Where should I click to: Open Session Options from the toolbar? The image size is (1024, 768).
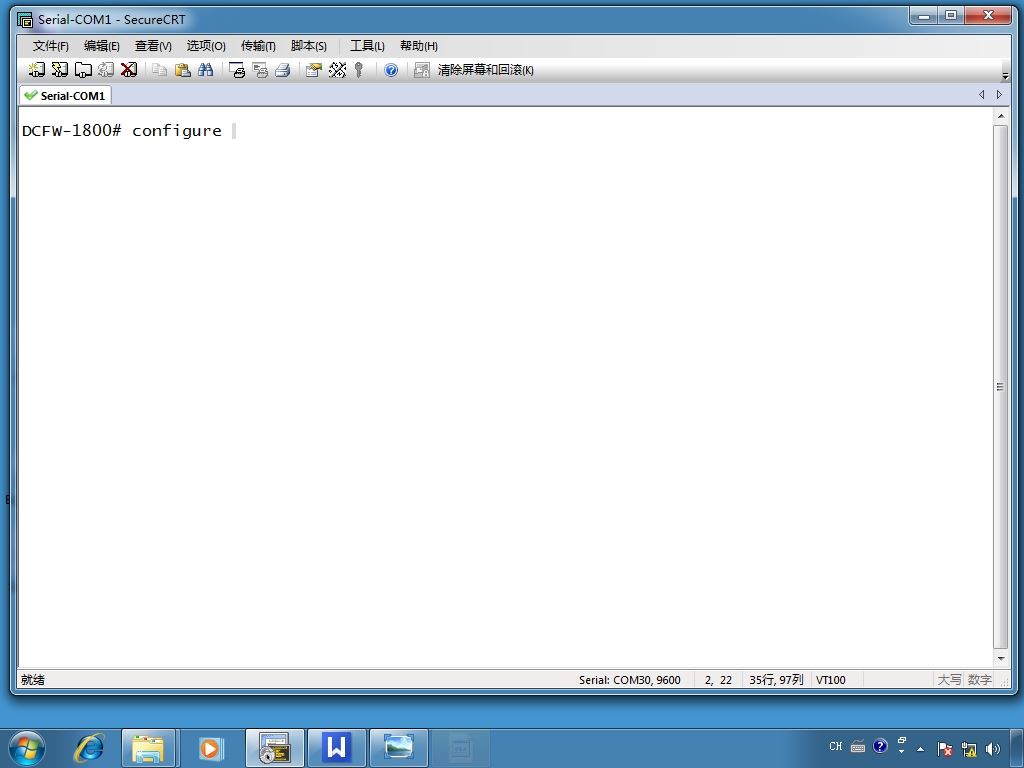pos(314,70)
